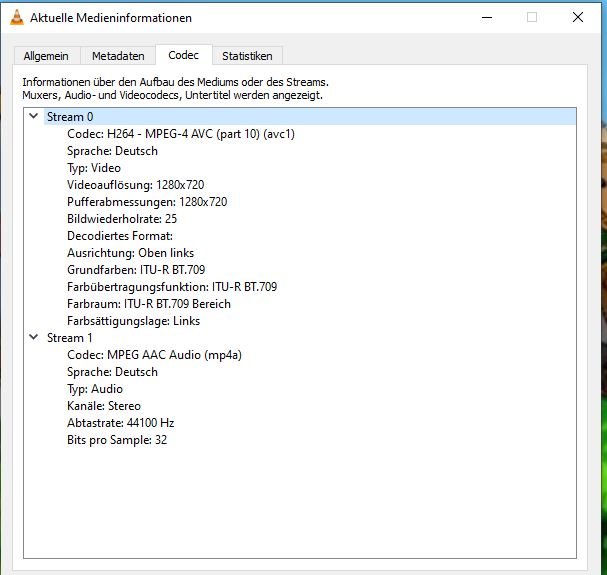
Task: Select the Abtastrate 44100 Hz row
Action: tap(120, 423)
